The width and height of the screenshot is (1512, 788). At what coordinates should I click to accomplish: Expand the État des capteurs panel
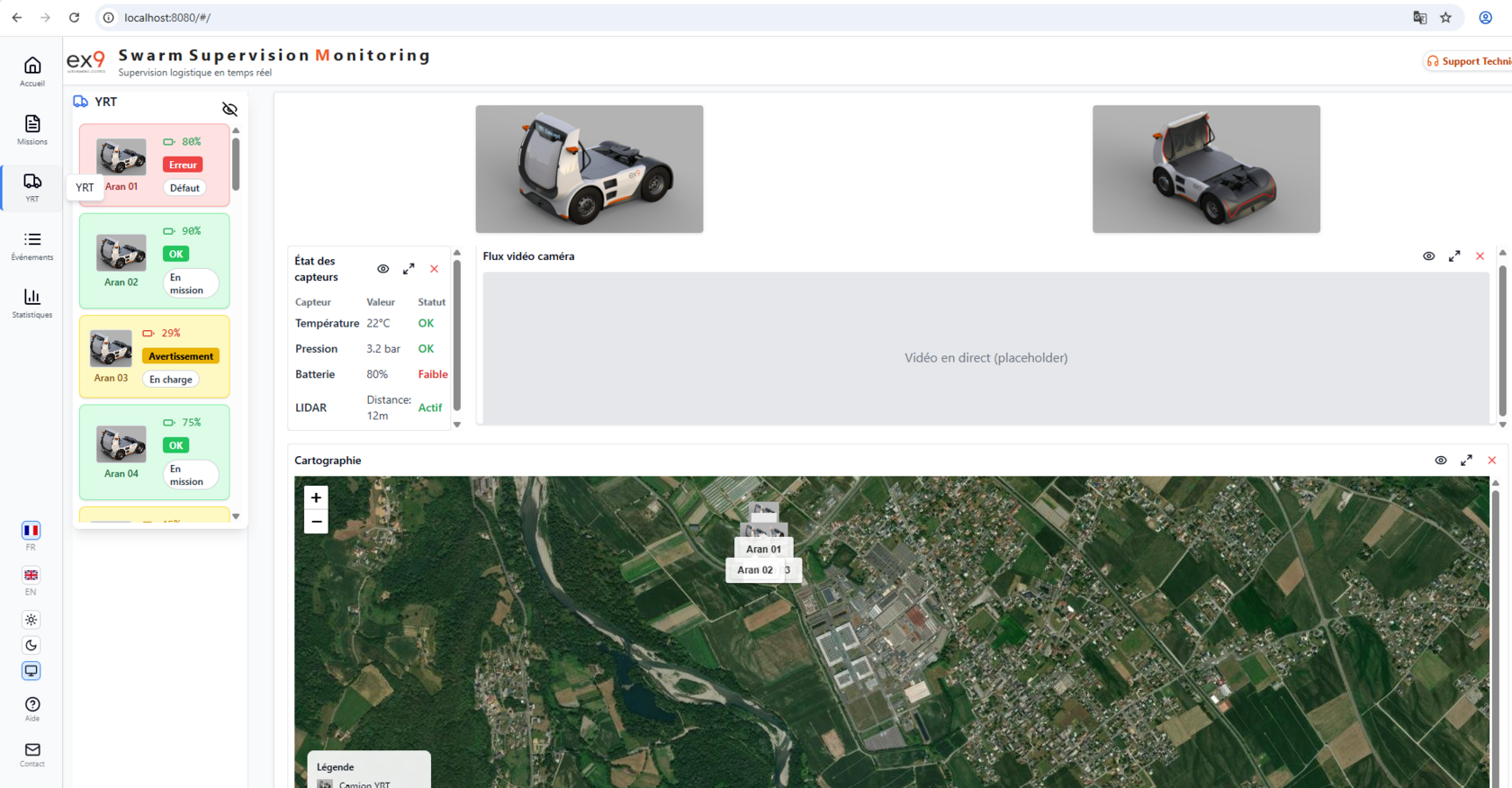[409, 269]
